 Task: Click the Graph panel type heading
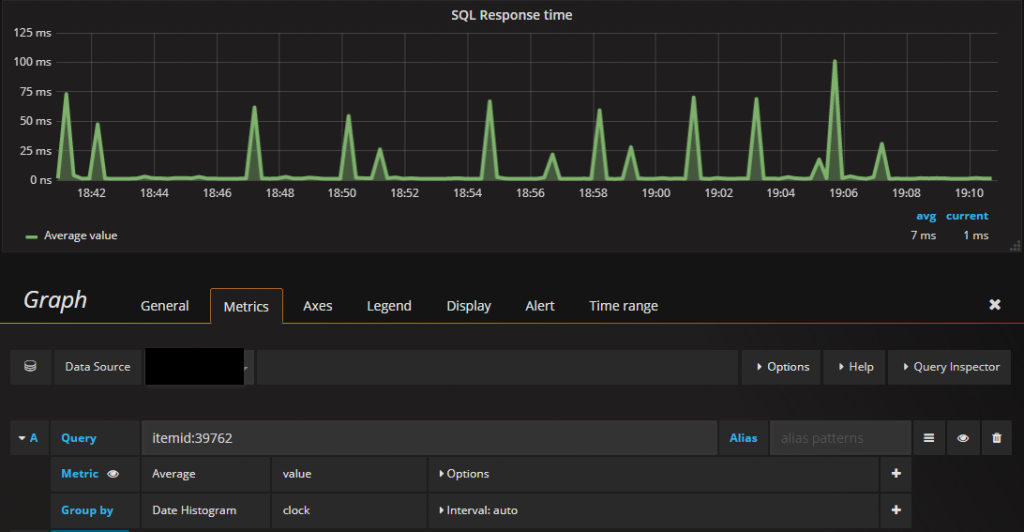click(56, 300)
